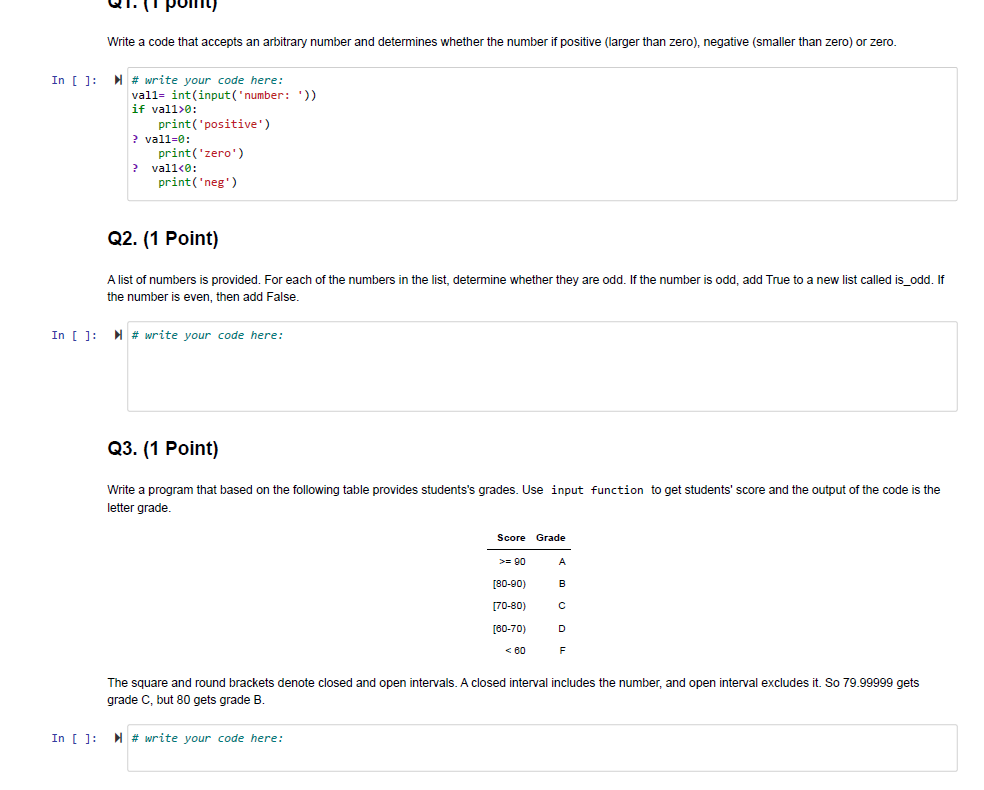Viewport: 984px width, 790px height.
Task: Click the run icon beside the Q1 code cell
Action: [117, 80]
